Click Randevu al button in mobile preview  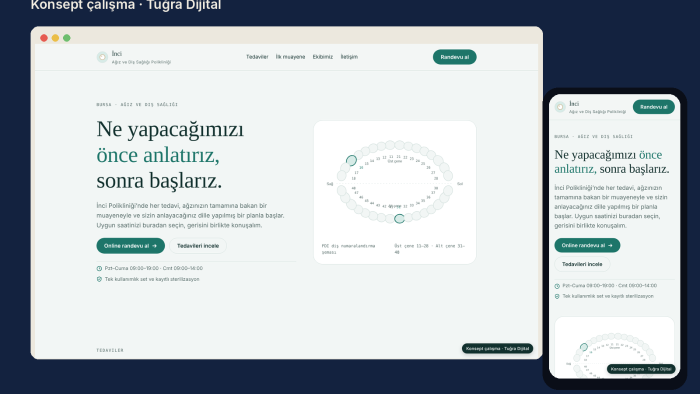click(x=654, y=107)
